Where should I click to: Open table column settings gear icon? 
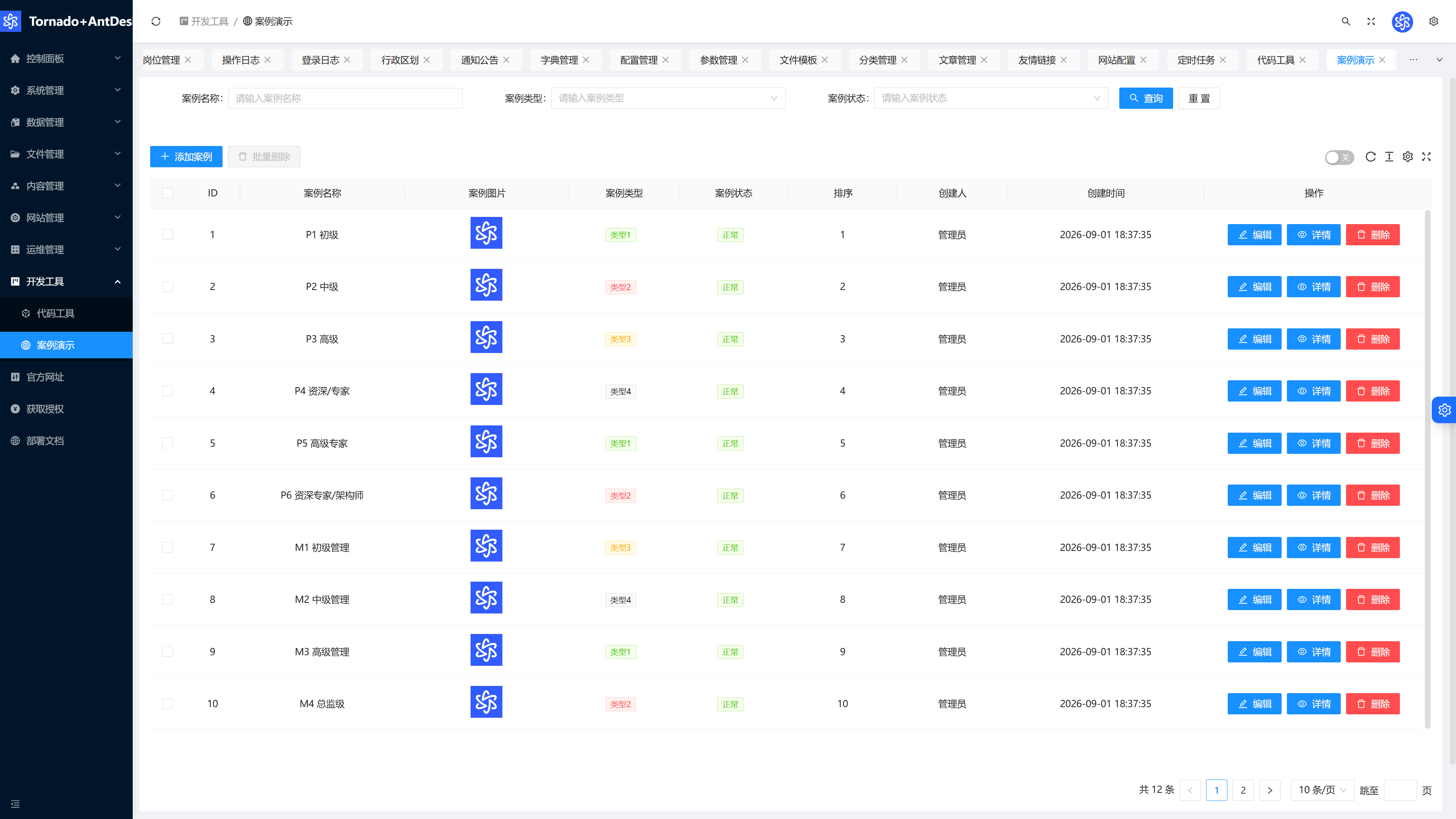(x=1408, y=157)
